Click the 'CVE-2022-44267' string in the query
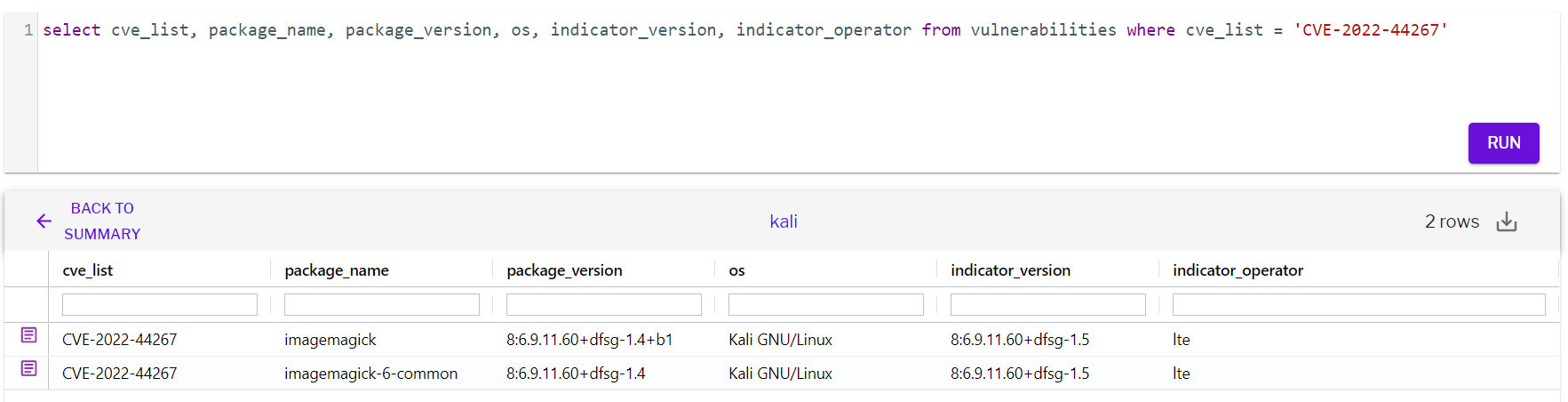Viewport: 1568px width, 402px height. pyautogui.click(x=1371, y=30)
